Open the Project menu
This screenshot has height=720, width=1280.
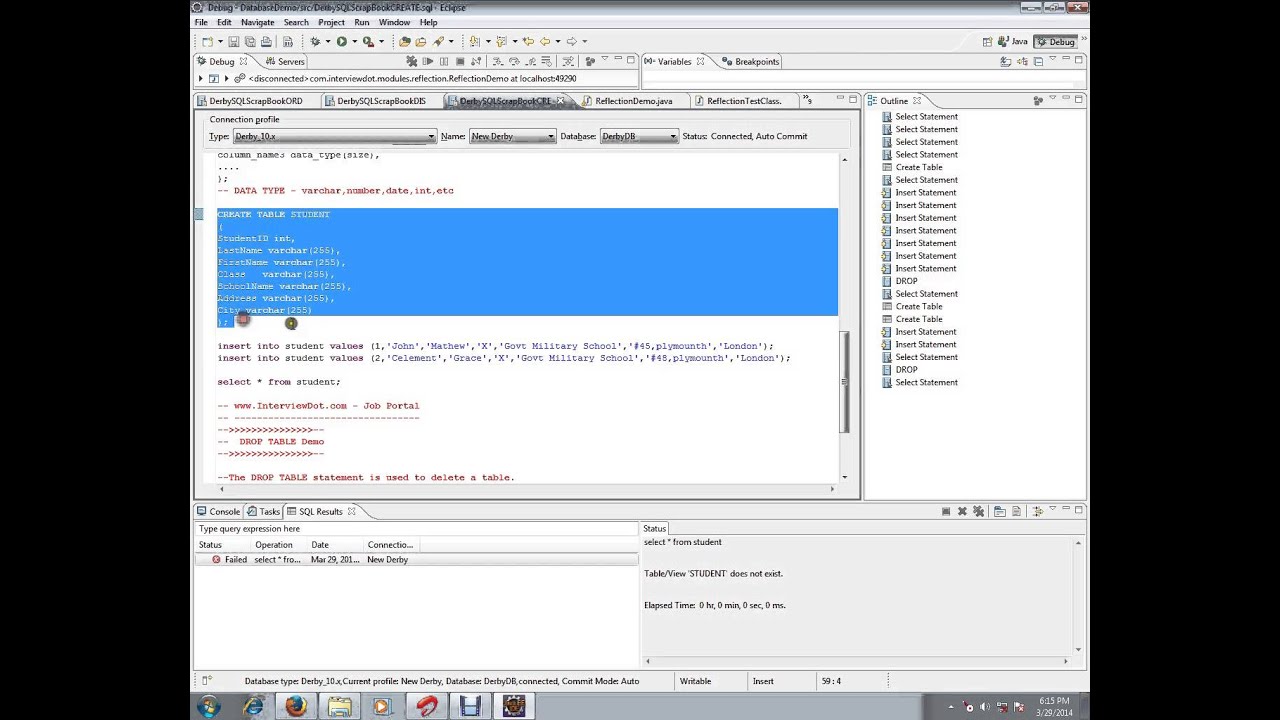331,22
